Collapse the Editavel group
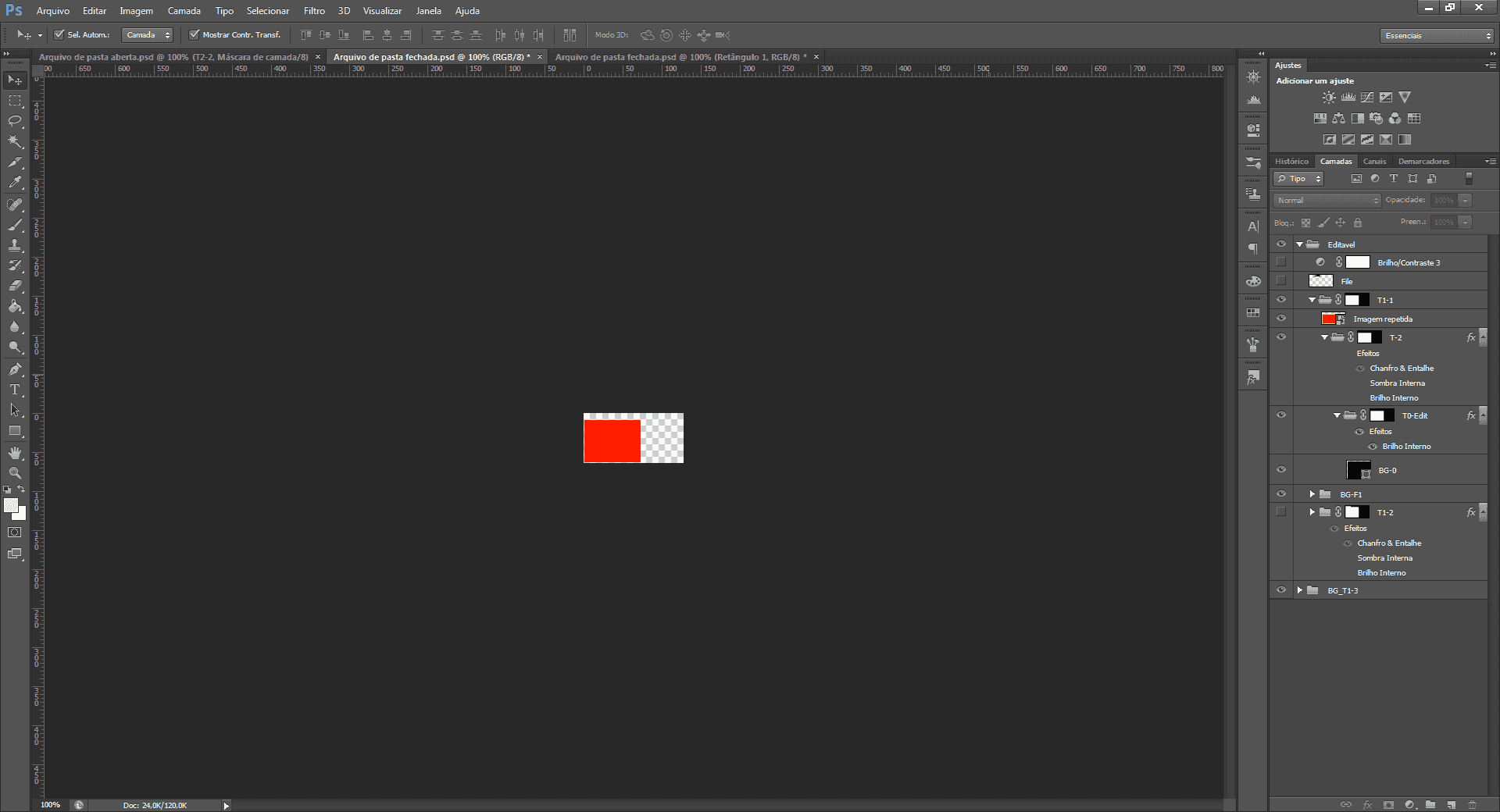1500x812 pixels. (1300, 244)
